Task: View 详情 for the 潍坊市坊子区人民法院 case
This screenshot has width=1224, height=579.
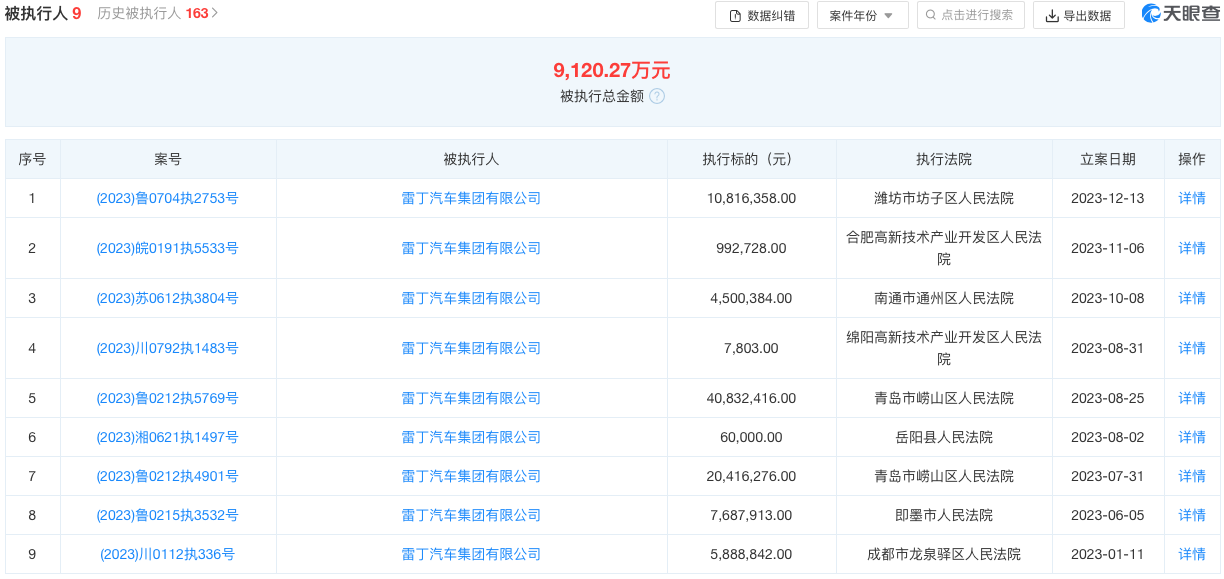Action: [1191, 198]
